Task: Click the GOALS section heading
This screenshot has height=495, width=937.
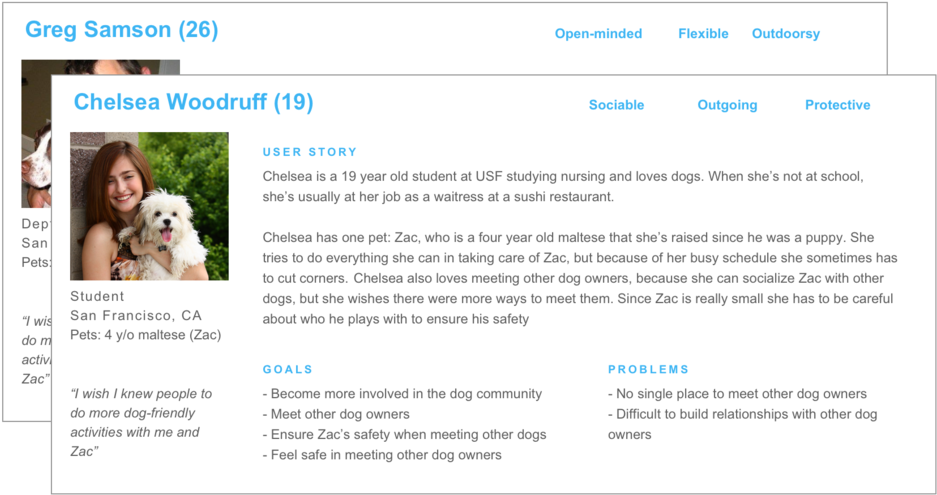Action: pyautogui.click(x=287, y=369)
